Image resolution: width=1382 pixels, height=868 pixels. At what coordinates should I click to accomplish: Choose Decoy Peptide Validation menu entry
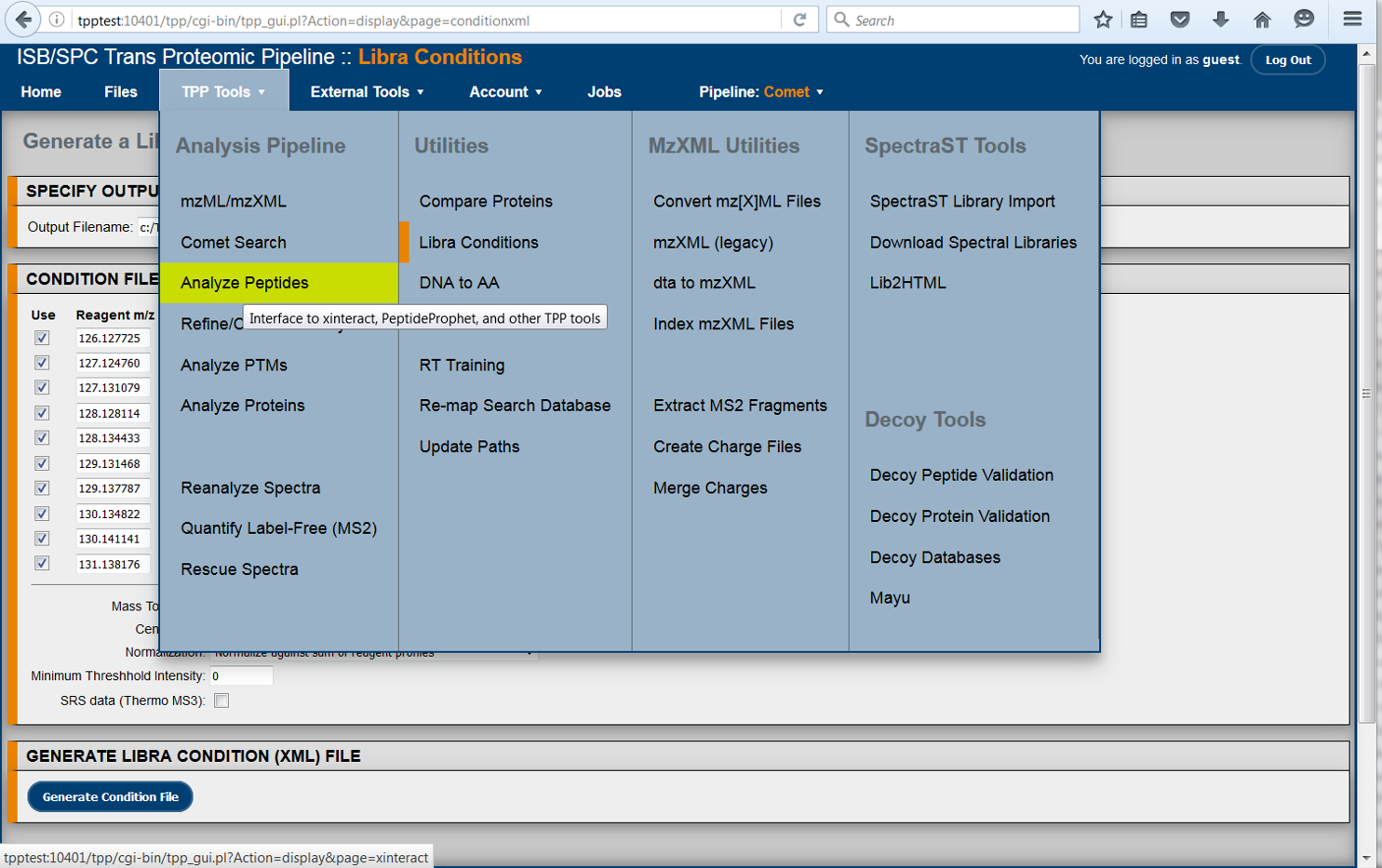961,475
